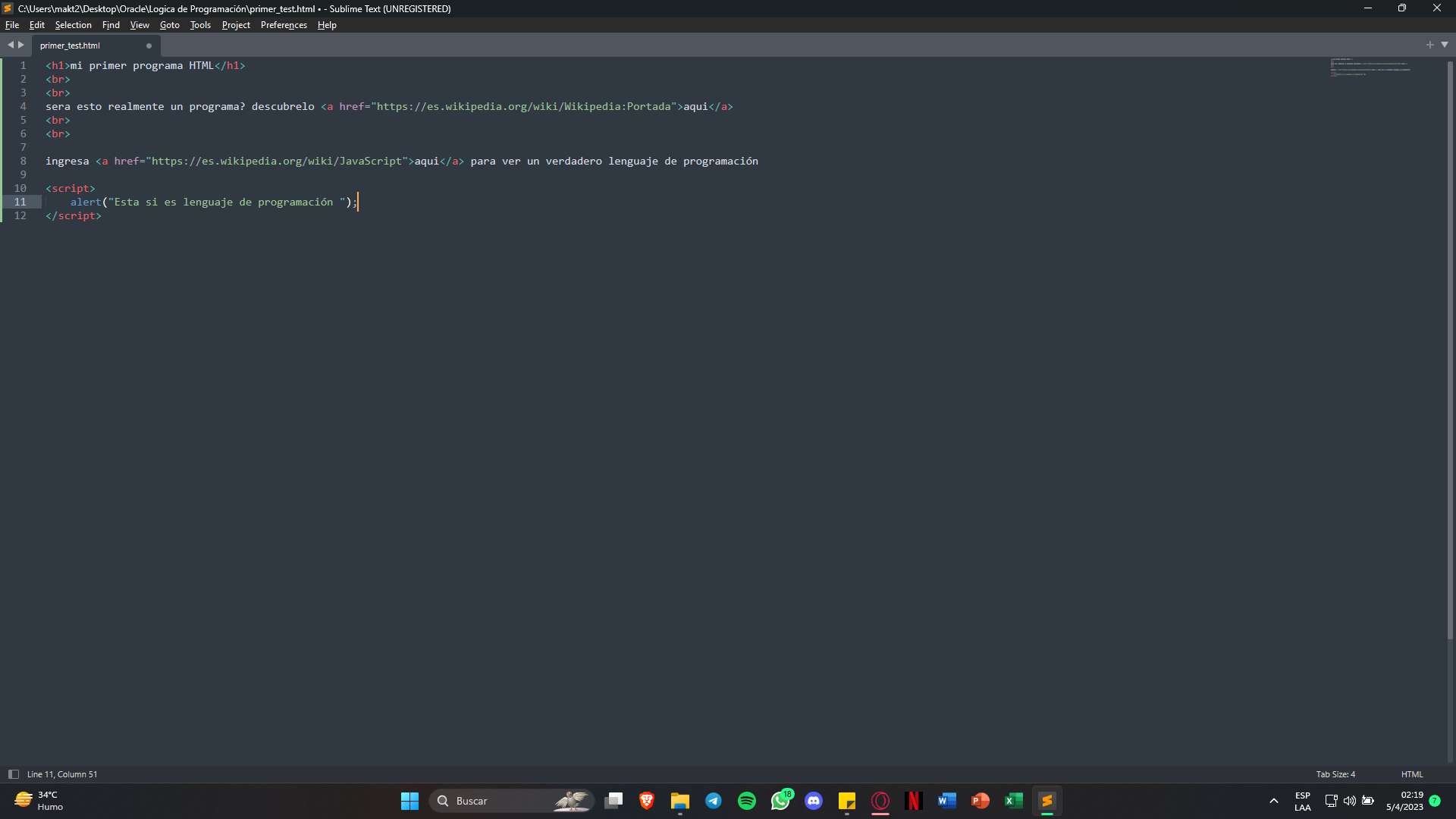Screen dimensions: 1456x819
Task: Open the Goto menu
Action: click(170, 25)
